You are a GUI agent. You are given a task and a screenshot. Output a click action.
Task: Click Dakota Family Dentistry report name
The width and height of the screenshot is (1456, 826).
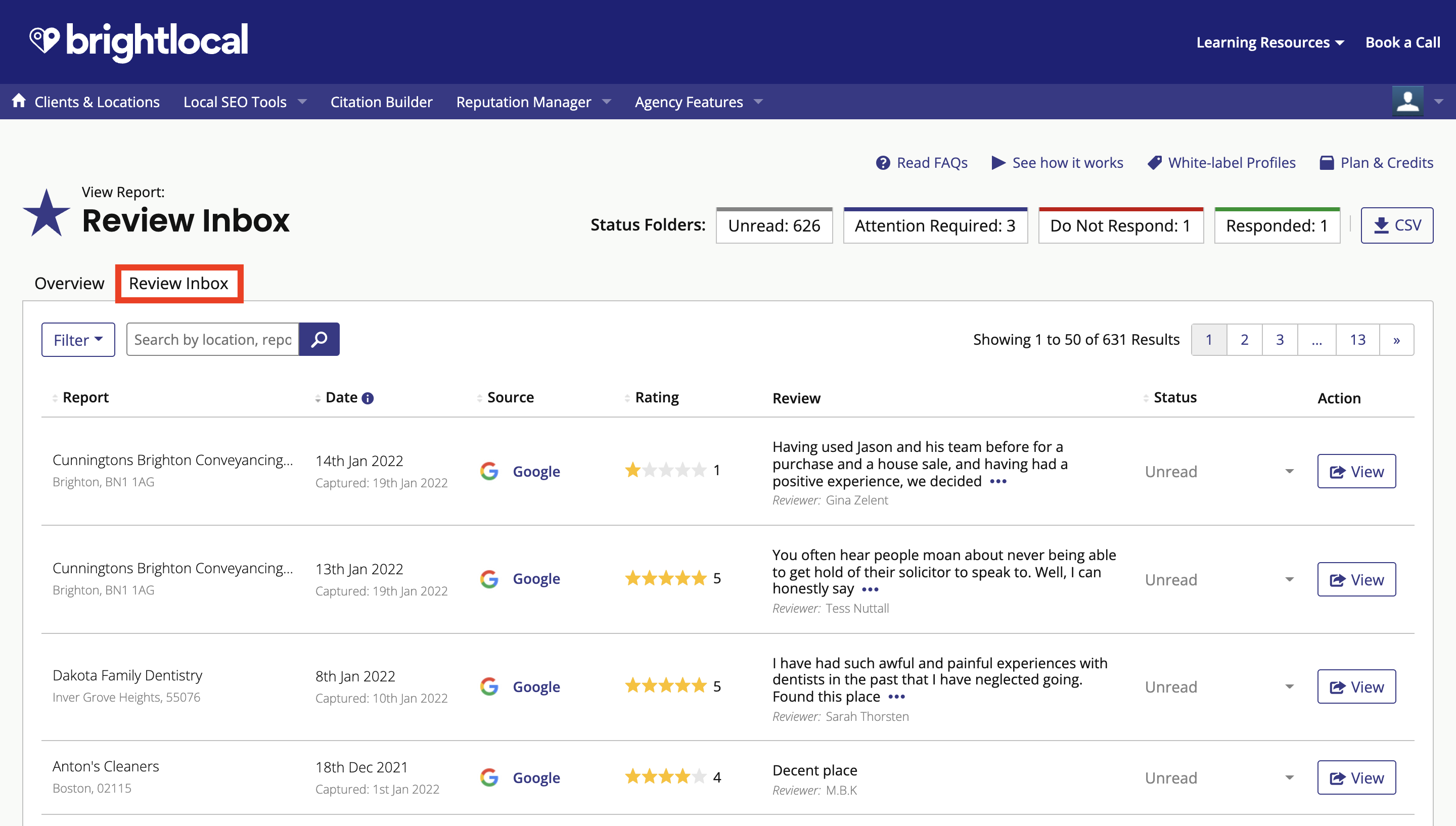pos(127,675)
